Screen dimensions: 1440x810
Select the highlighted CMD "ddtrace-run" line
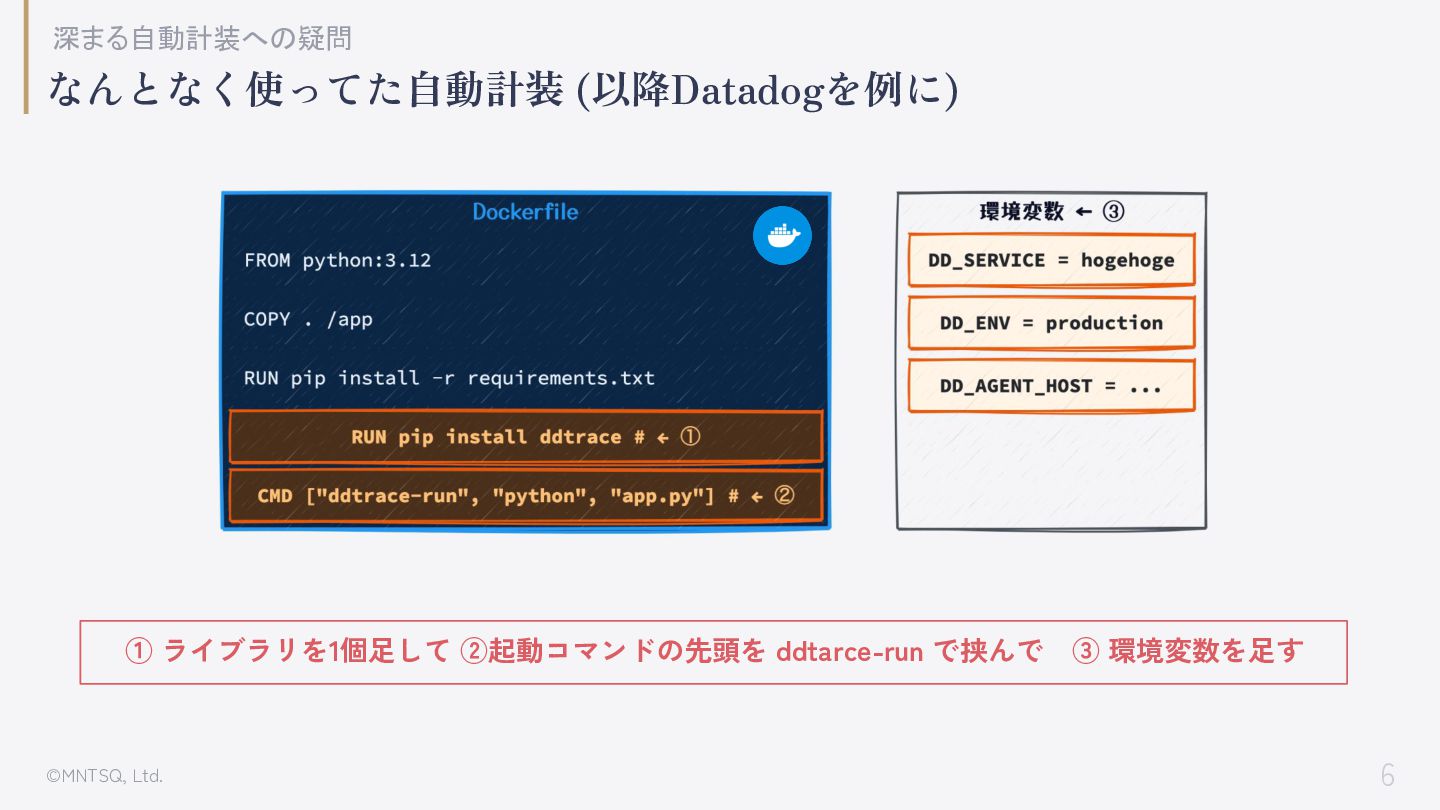[526, 496]
